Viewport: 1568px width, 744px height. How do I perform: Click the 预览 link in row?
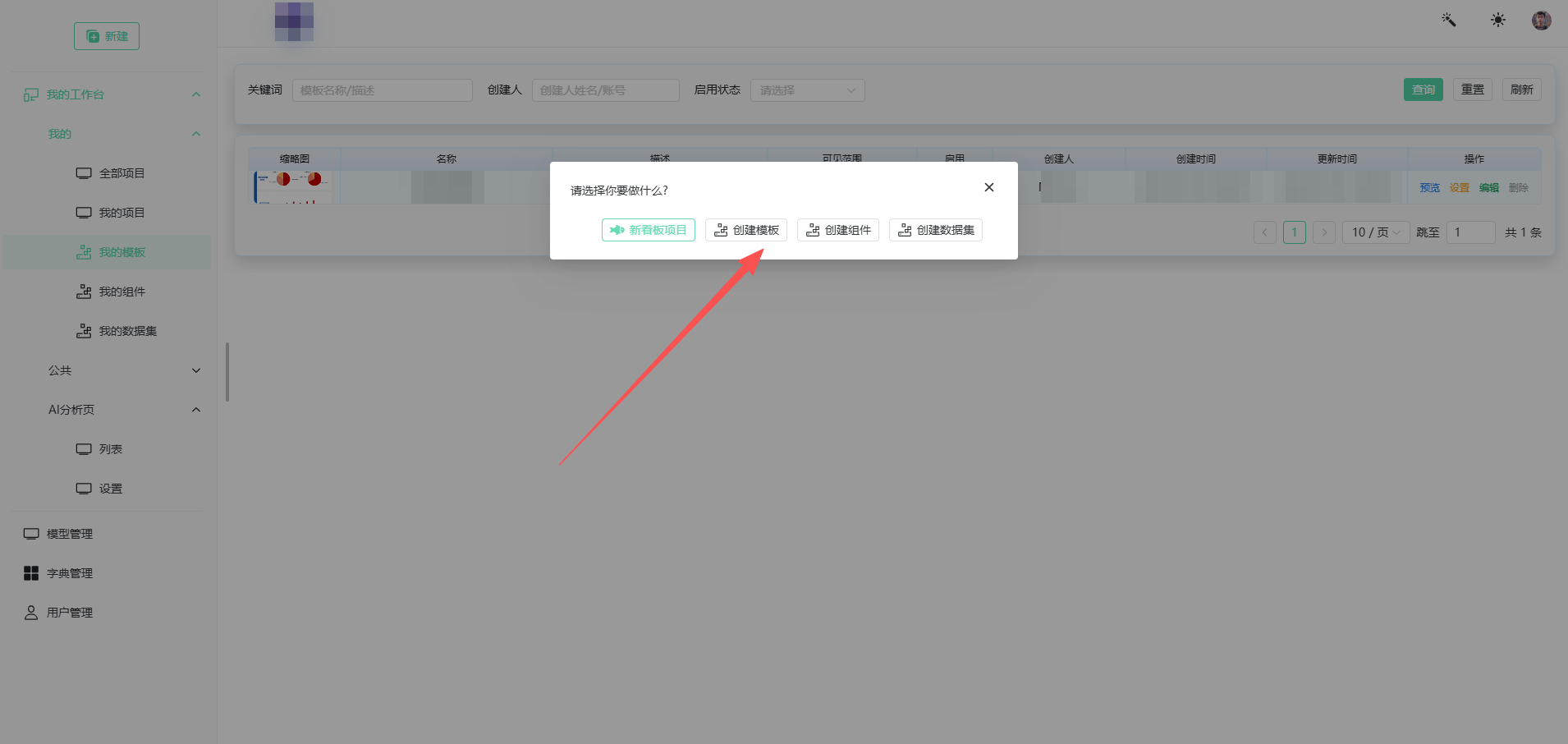(x=1430, y=188)
